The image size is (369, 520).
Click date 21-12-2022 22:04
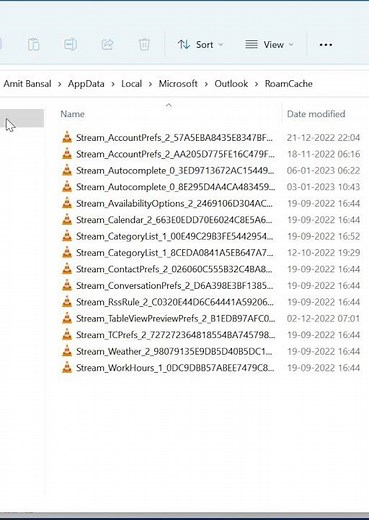[323, 137]
